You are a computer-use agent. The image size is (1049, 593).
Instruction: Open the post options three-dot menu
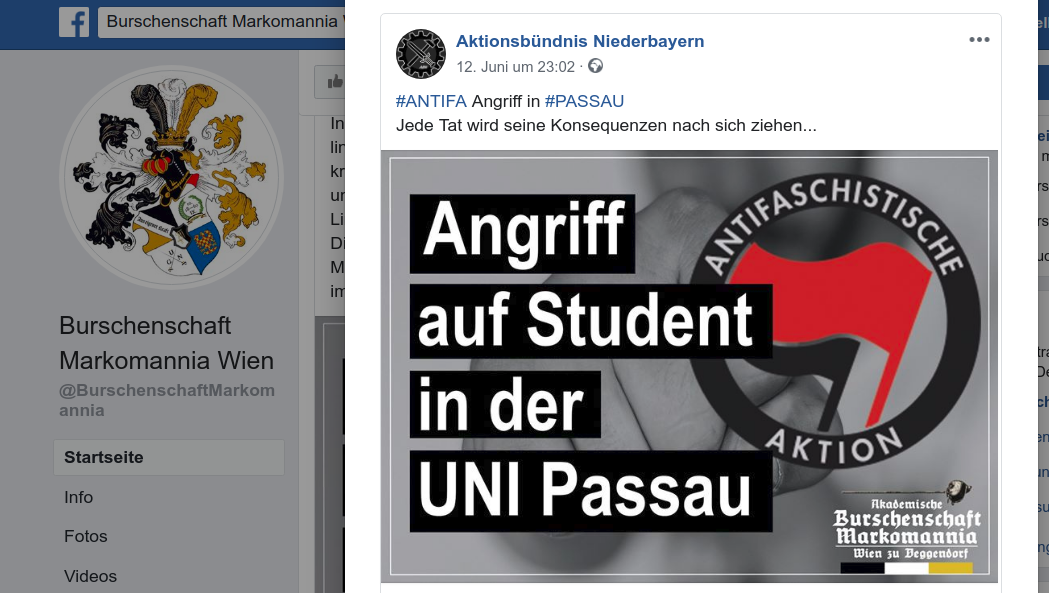(979, 39)
